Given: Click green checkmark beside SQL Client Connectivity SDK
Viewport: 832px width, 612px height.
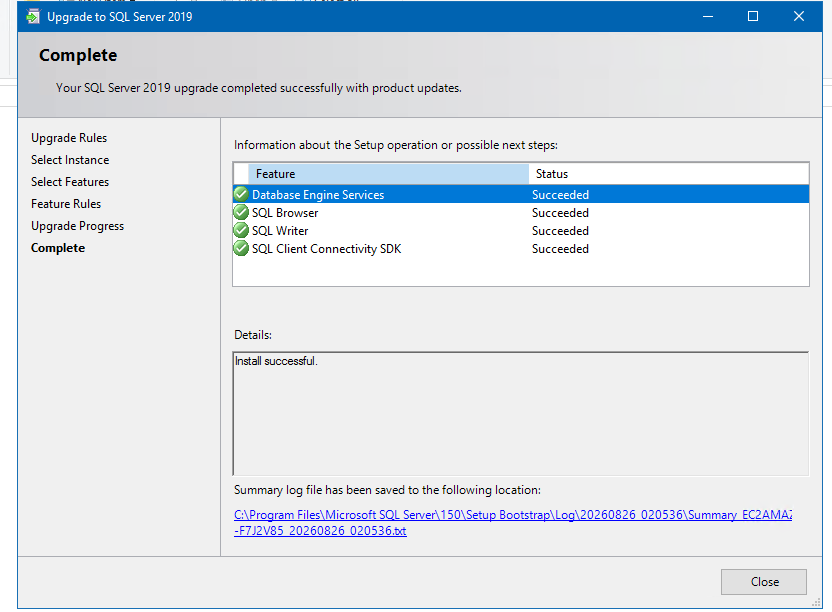Looking at the screenshot, I should click(241, 248).
